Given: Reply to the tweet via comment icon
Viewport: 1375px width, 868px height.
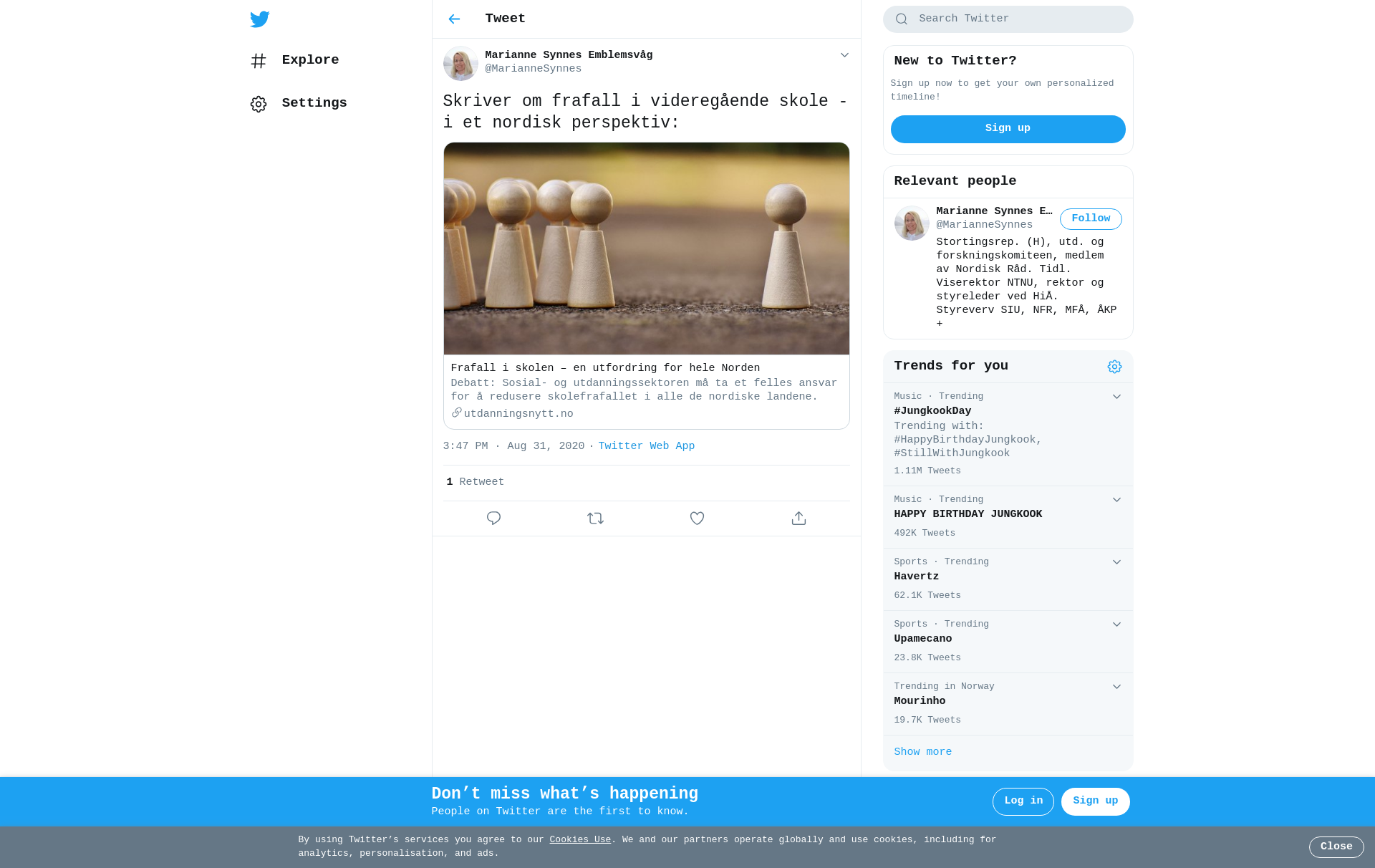Looking at the screenshot, I should coord(493,519).
